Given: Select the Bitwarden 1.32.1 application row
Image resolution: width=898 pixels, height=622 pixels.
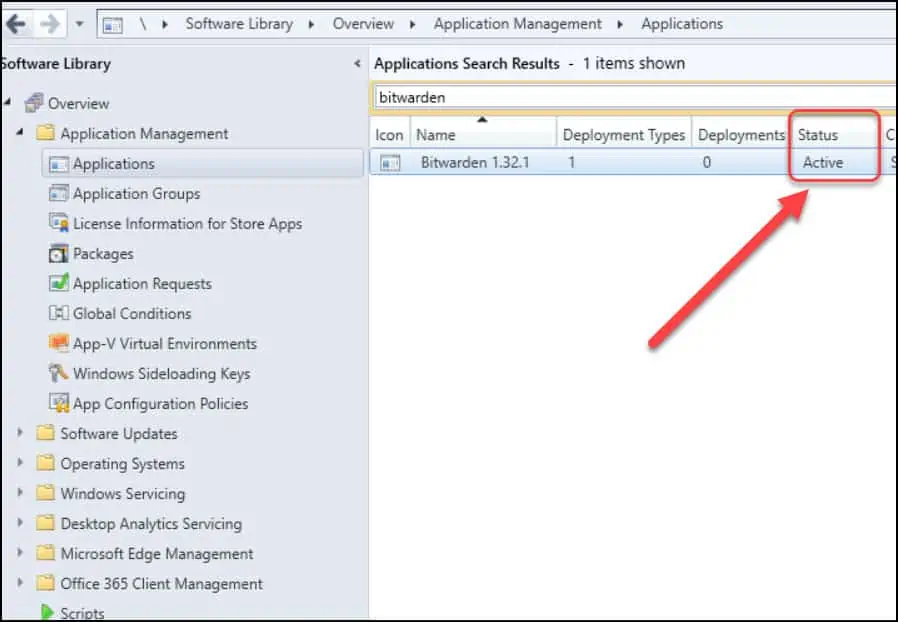Looking at the screenshot, I should click(x=633, y=163).
